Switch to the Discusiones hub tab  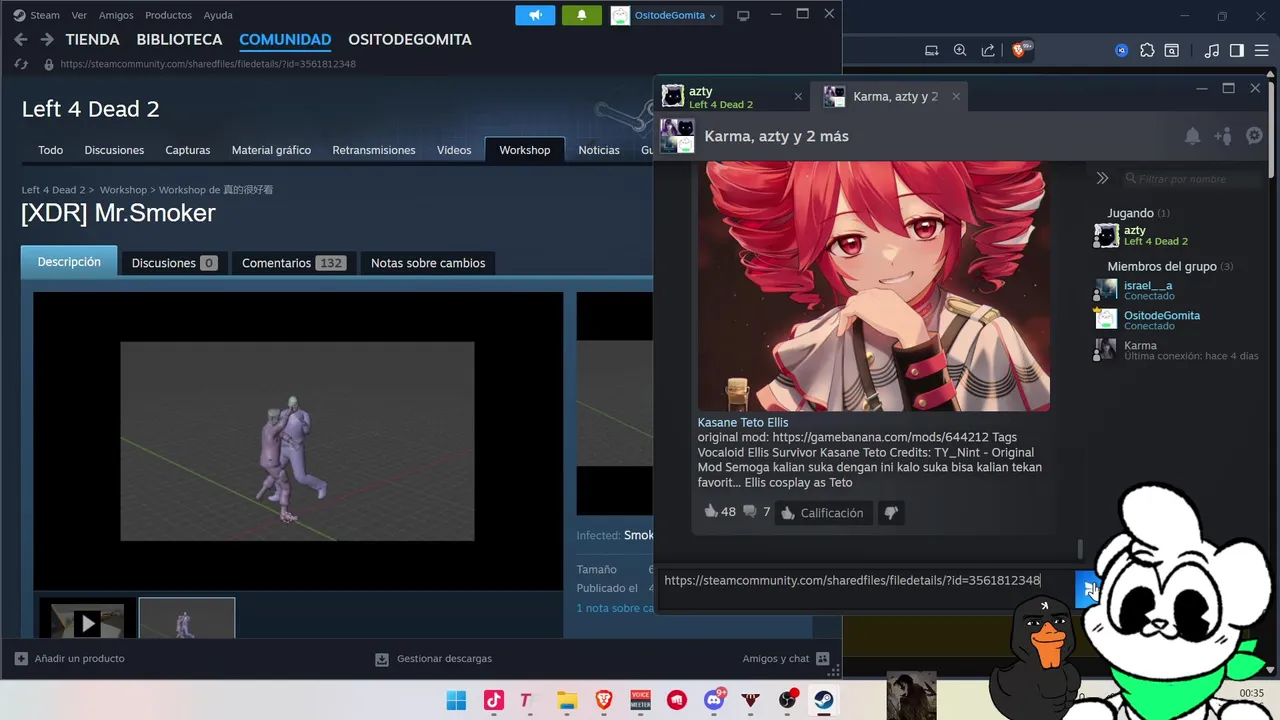pyautogui.click(x=114, y=150)
